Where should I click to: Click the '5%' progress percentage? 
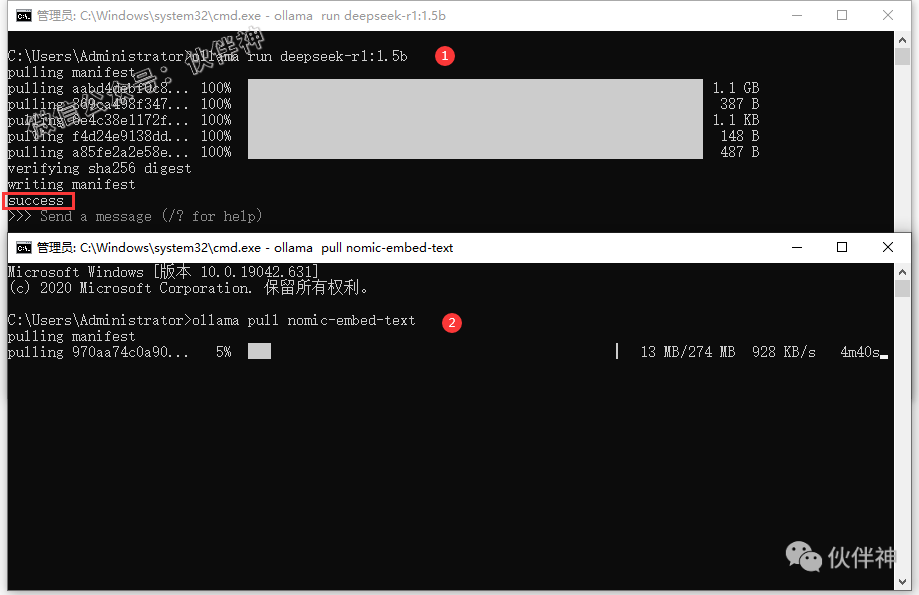coord(224,352)
